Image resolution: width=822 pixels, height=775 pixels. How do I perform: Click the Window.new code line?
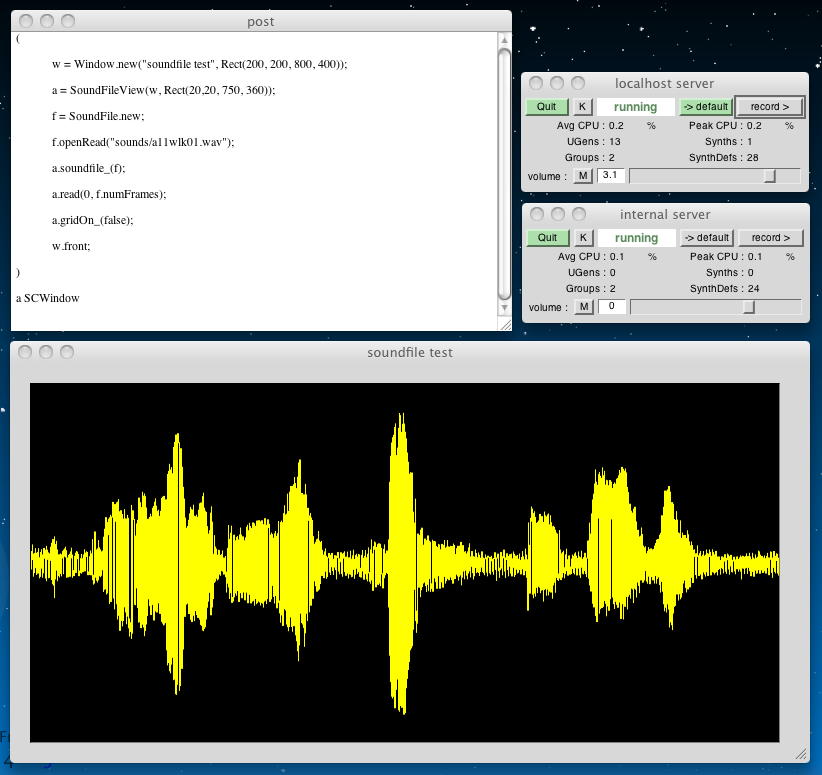[x=199, y=64]
